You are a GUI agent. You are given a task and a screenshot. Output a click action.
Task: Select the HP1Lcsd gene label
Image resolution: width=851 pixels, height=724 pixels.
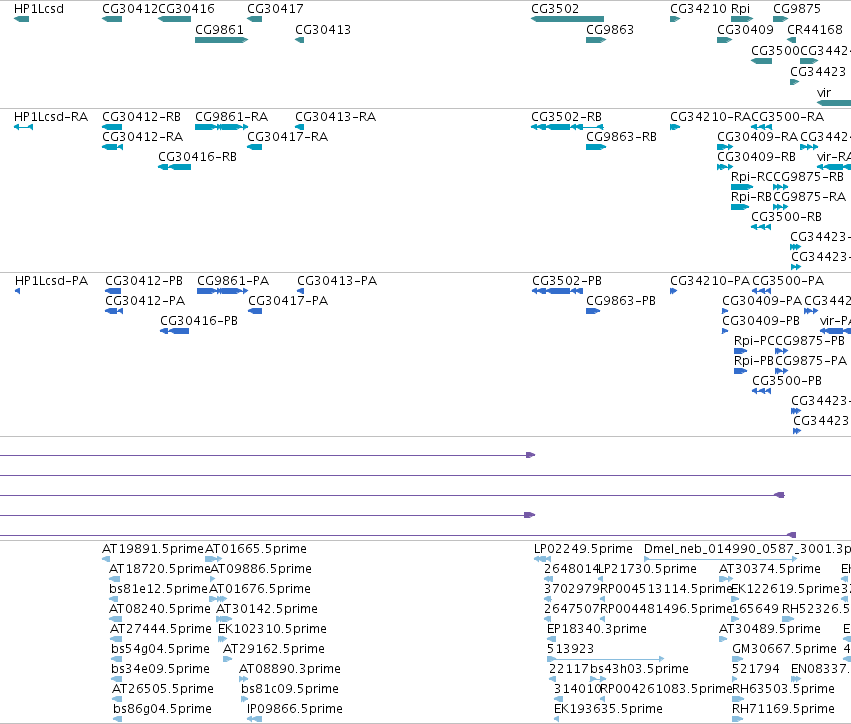39,9
